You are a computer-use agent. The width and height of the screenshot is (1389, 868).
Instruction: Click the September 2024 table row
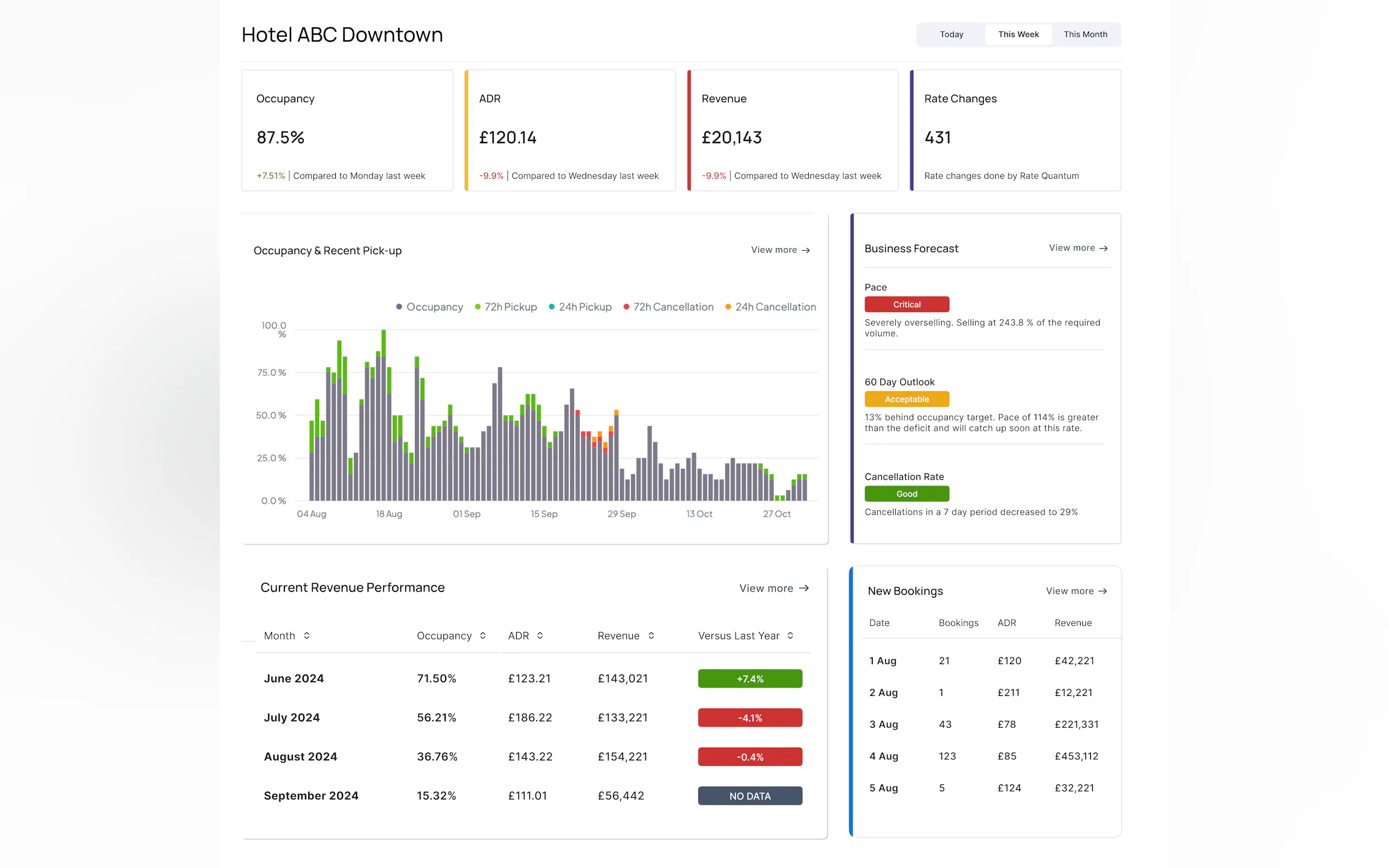click(311, 796)
